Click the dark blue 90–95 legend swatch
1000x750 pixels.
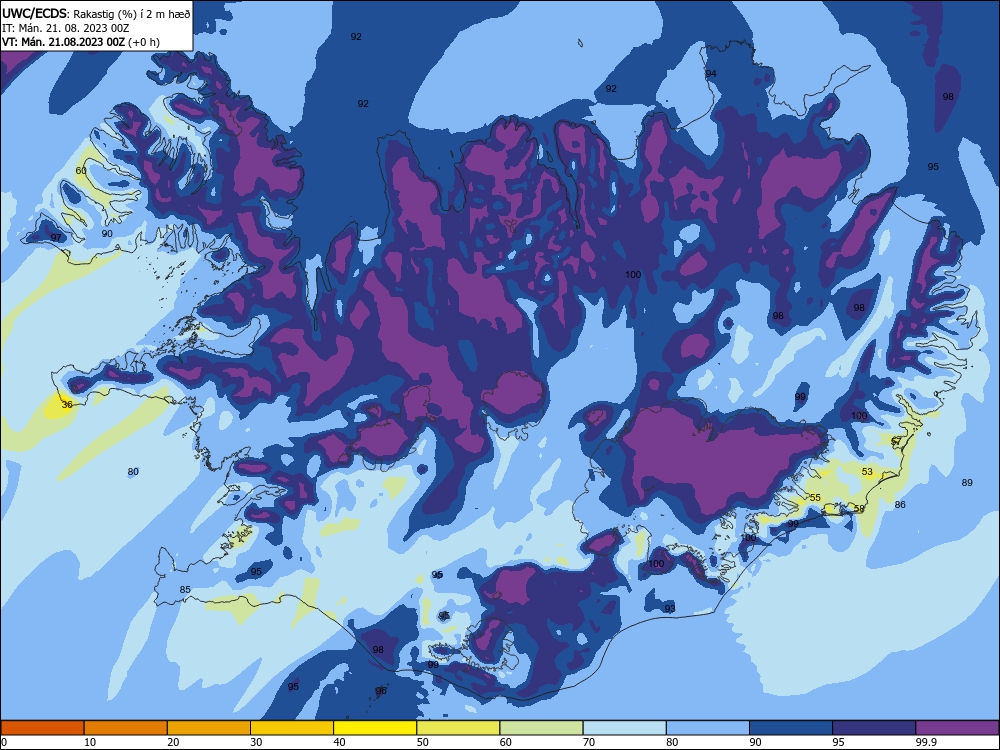click(x=791, y=728)
